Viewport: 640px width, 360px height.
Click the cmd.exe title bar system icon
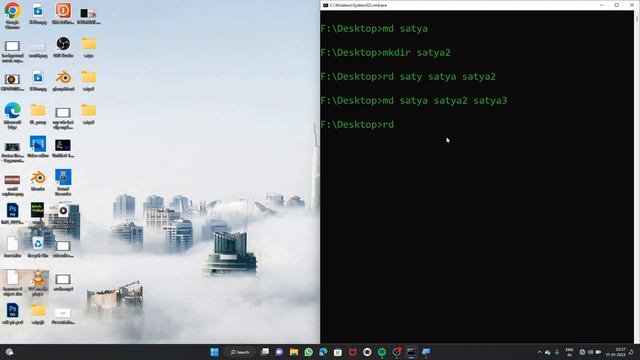click(325, 5)
